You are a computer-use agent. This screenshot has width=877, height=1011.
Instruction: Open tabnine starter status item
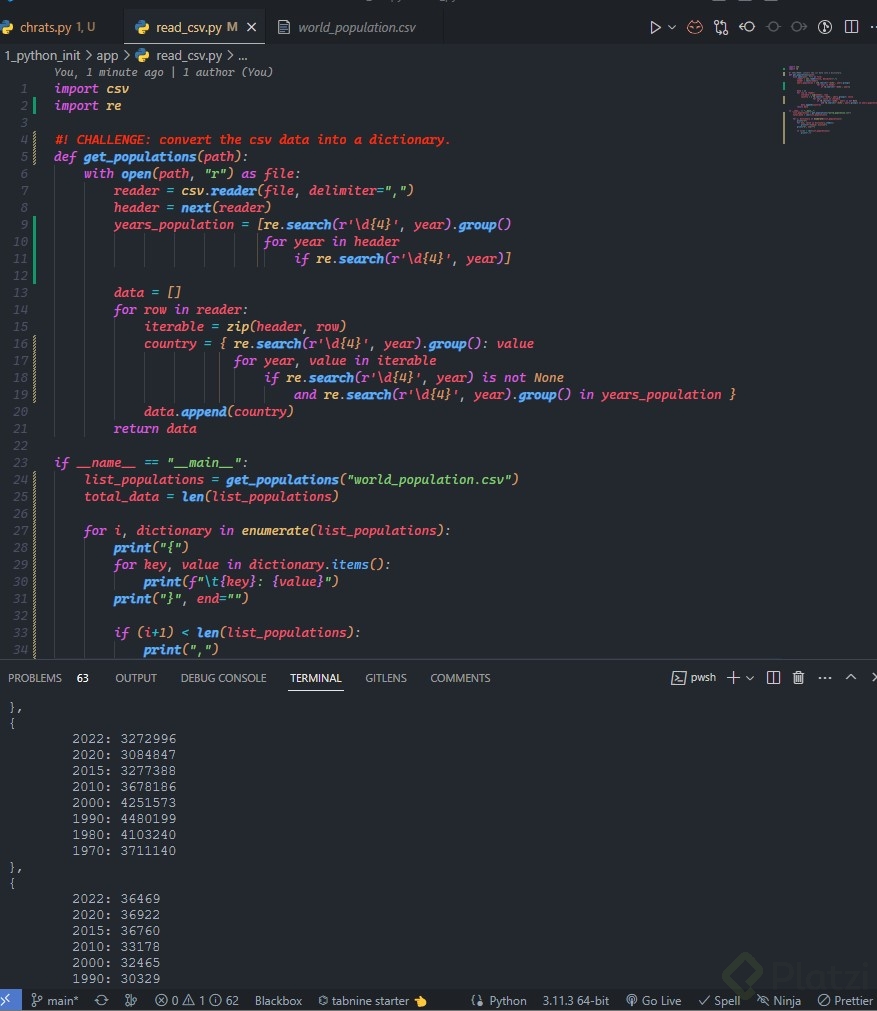(x=372, y=1001)
